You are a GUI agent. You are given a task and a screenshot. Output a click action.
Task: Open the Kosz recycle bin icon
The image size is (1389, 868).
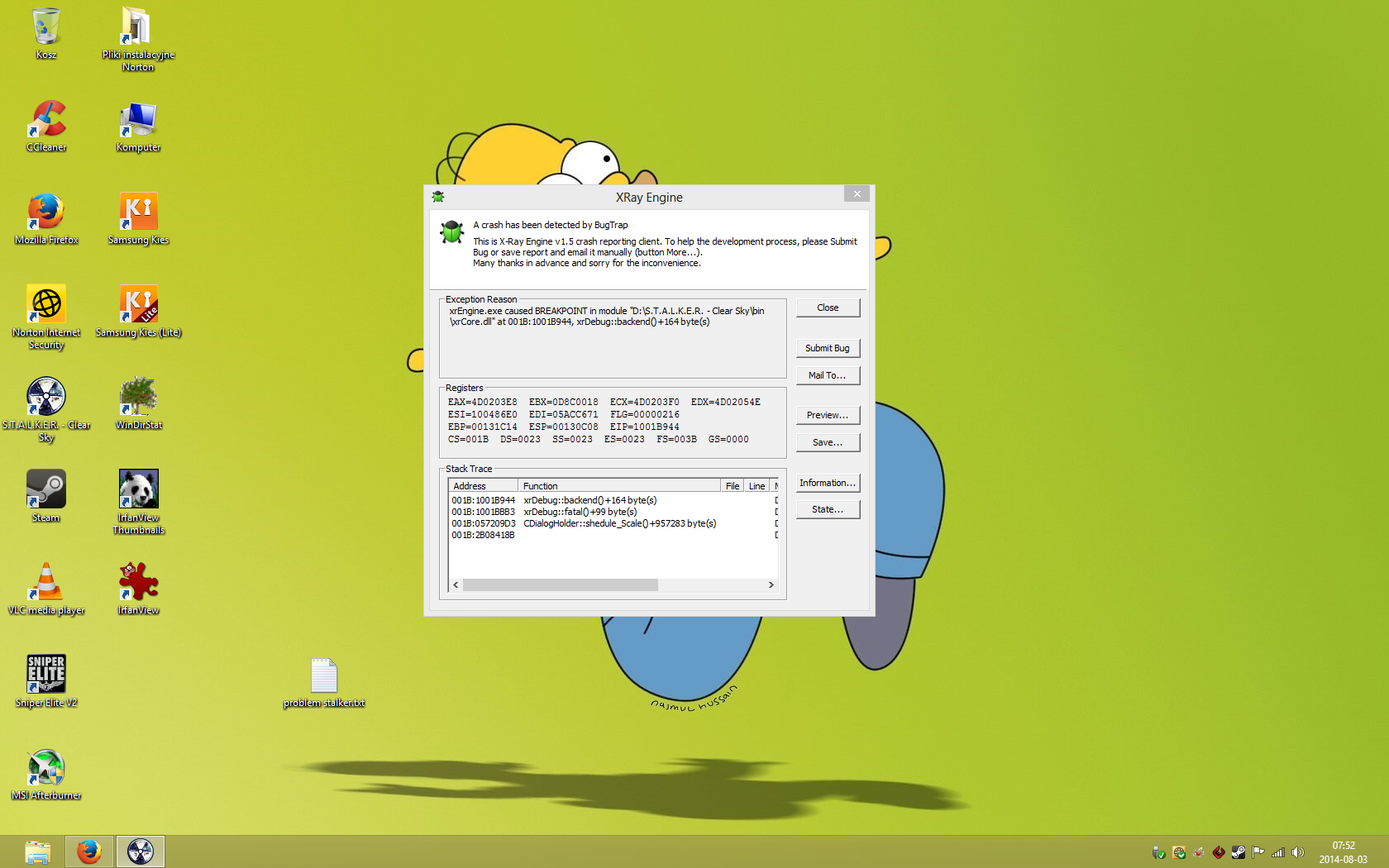[x=46, y=33]
